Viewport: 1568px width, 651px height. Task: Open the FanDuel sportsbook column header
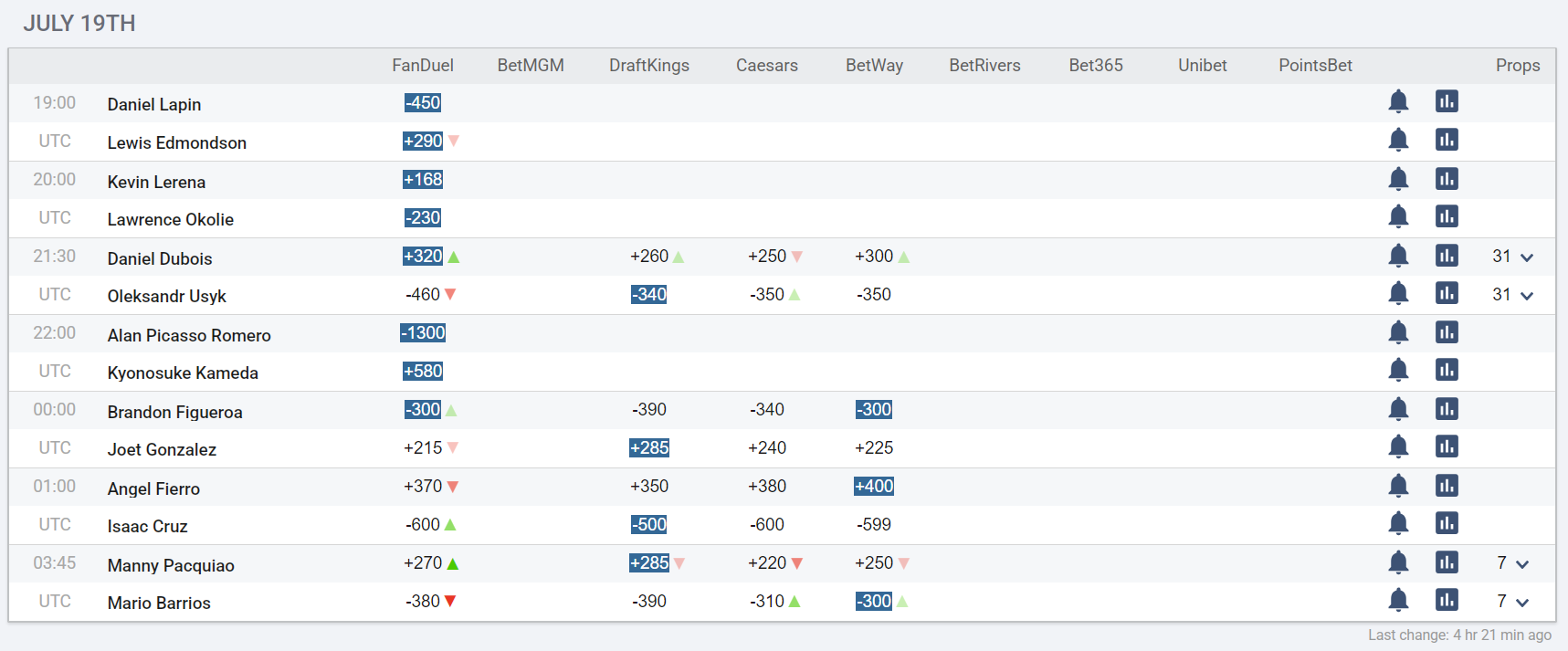[423, 66]
